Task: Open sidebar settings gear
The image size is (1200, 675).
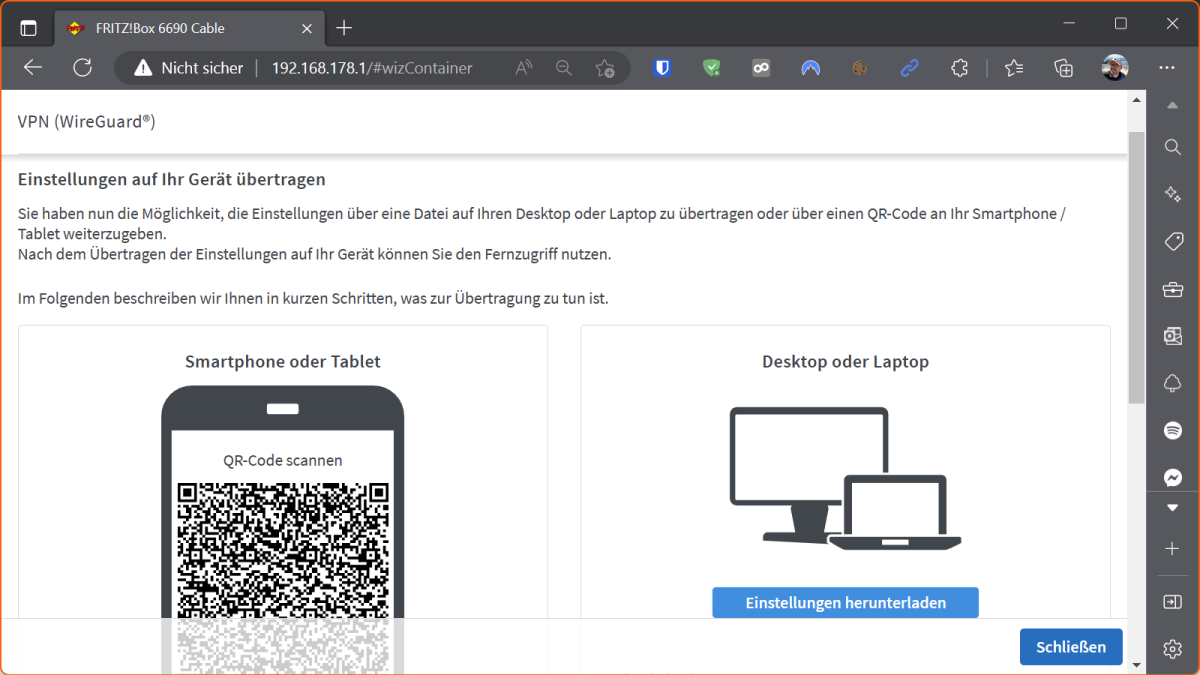Action: click(1173, 649)
